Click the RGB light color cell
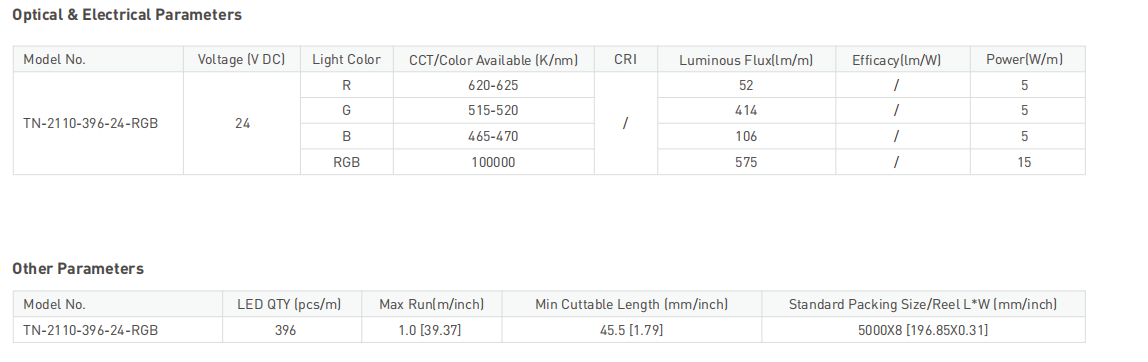Viewport: 1148px width, 362px height. pyautogui.click(x=346, y=163)
